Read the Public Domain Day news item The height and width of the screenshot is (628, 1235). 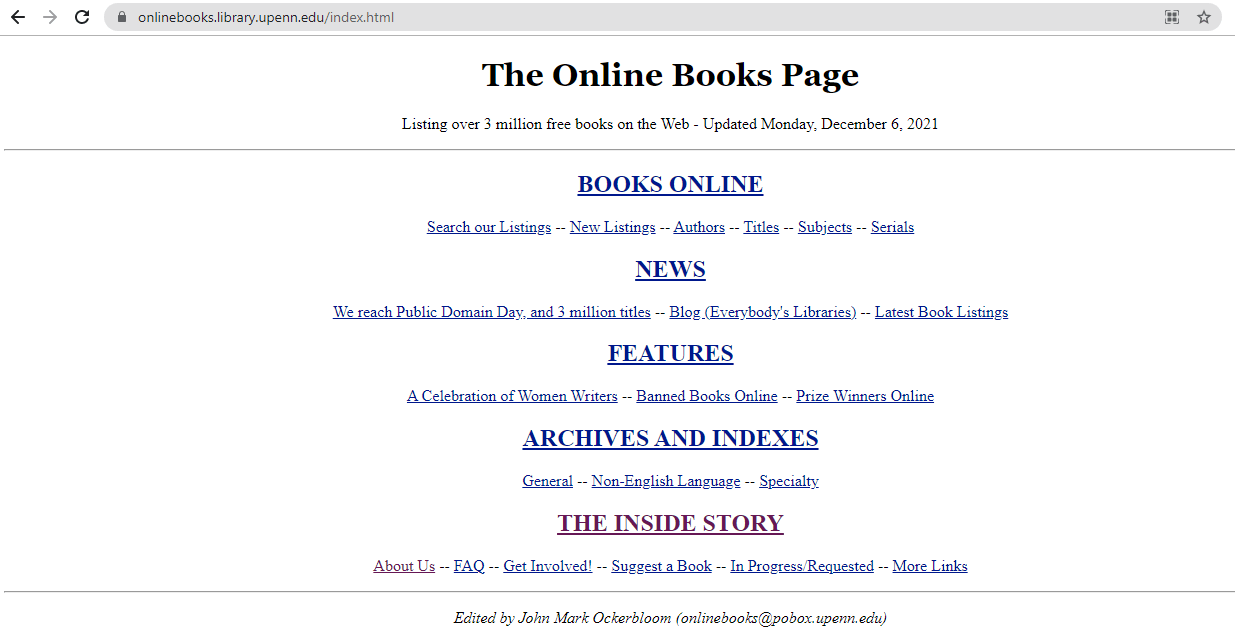pyautogui.click(x=492, y=312)
